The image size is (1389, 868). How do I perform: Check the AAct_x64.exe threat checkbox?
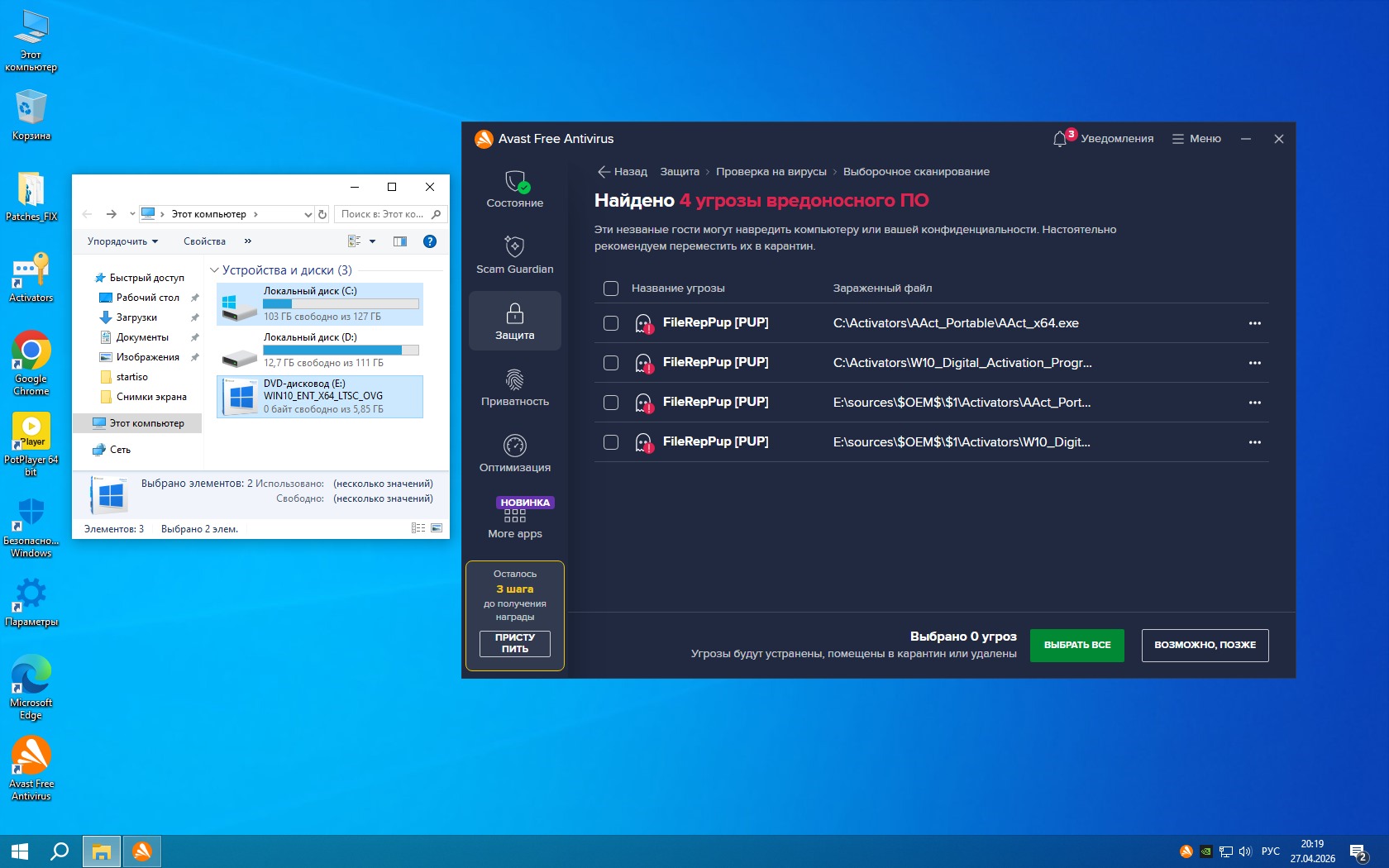pos(611,323)
